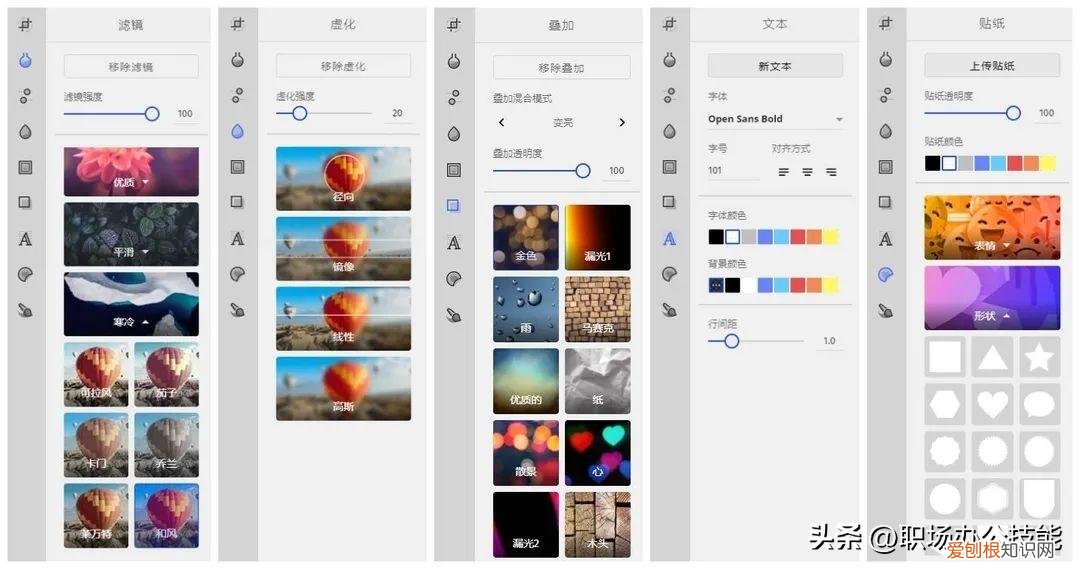
Task: Click the next arrow for 叠加混合模式
Action: (x=621, y=123)
